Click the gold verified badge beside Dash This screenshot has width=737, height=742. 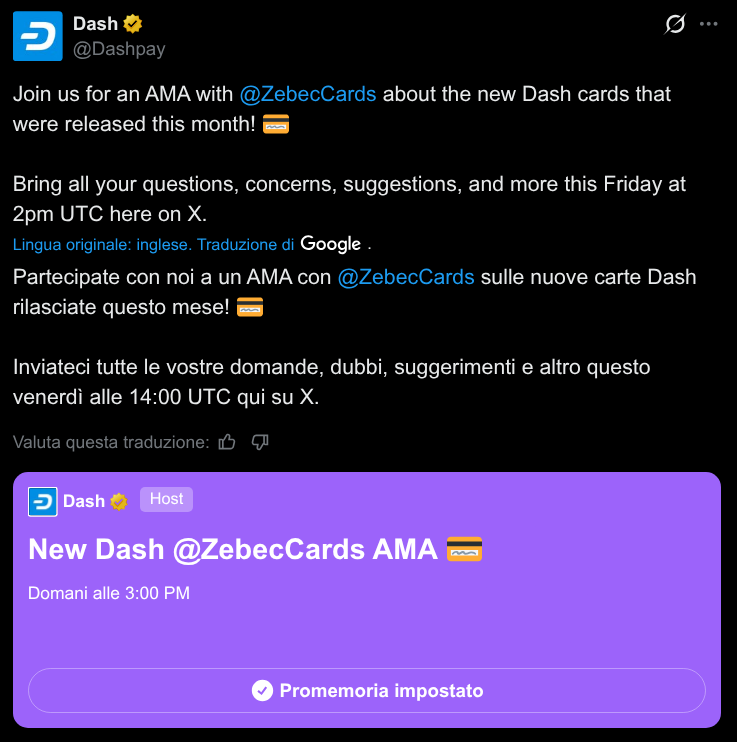(x=131, y=24)
